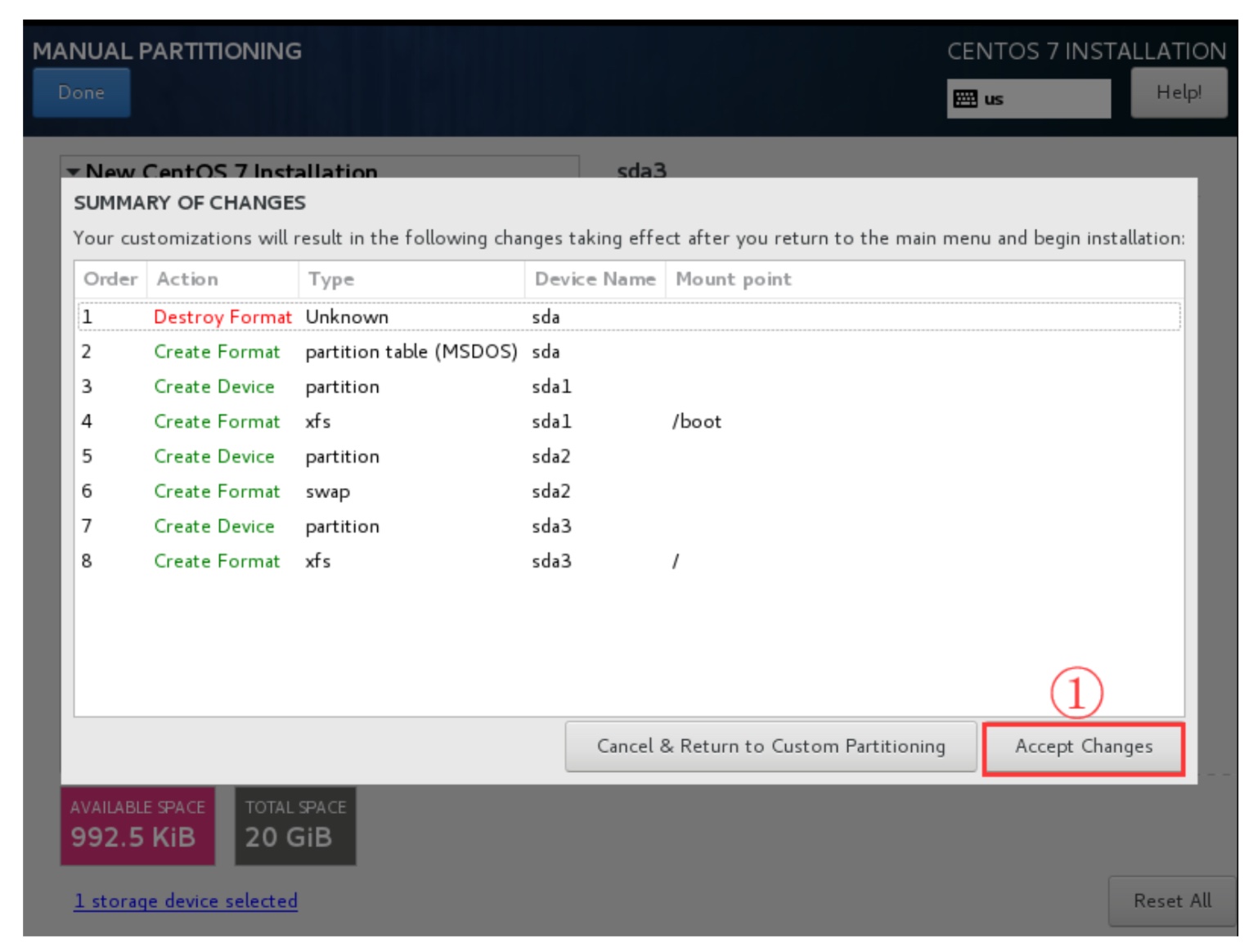Open the Help! button
Image resolution: width=1253 pixels, height=952 pixels.
[1178, 92]
